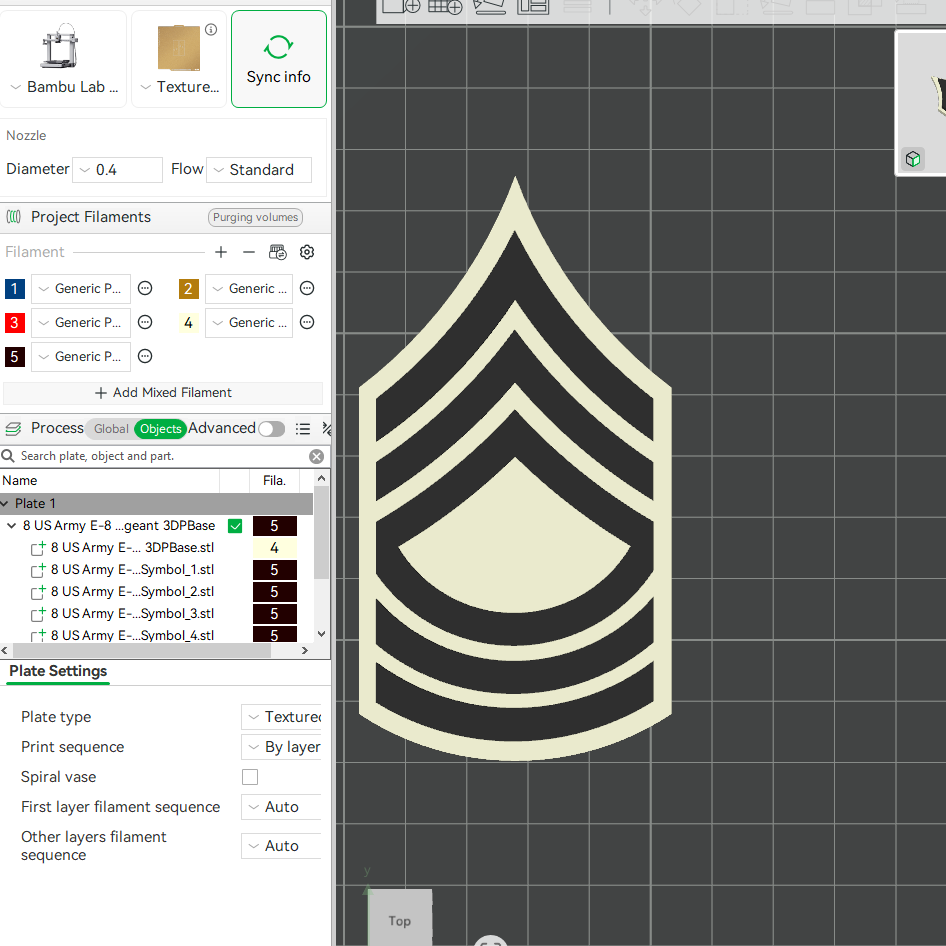Click the info icon on the plate card
The width and height of the screenshot is (946, 946).
[211, 30]
